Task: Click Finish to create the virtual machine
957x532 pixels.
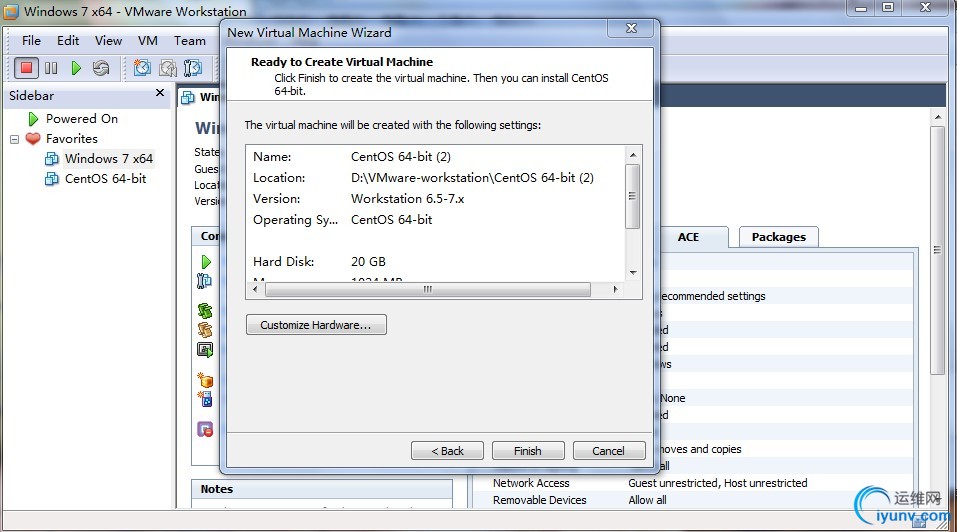Action: point(528,451)
